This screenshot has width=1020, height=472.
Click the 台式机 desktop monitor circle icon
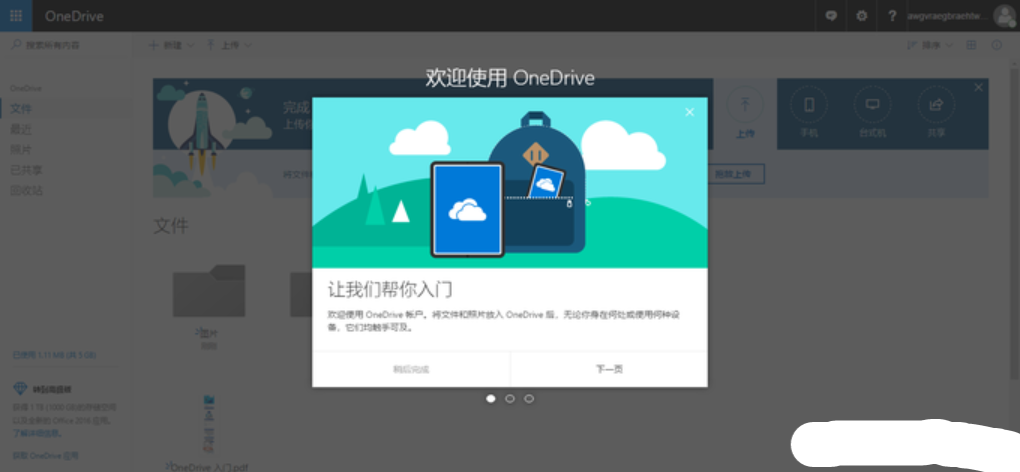pyautogui.click(x=872, y=105)
